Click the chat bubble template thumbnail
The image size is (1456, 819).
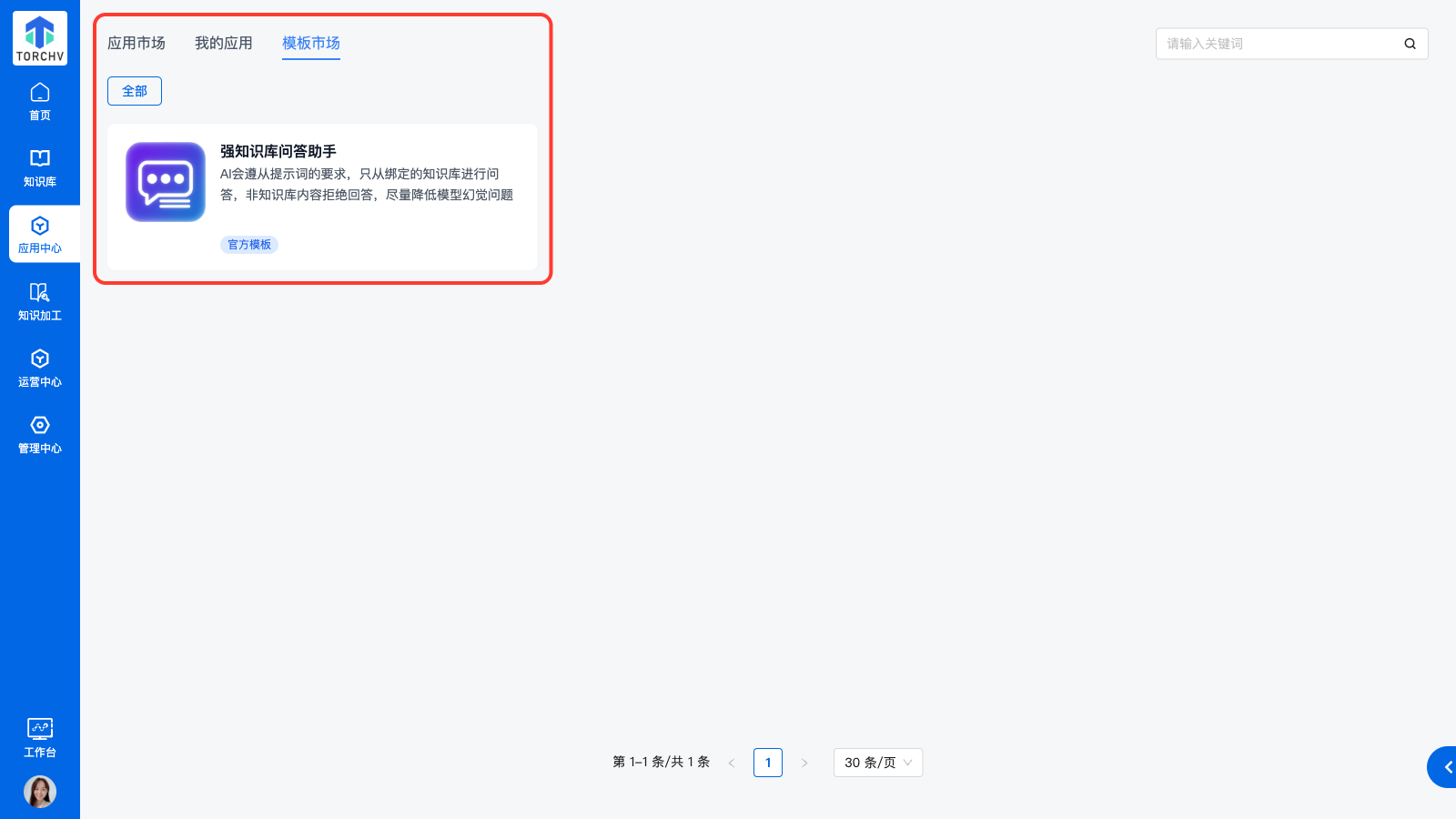coord(166,182)
